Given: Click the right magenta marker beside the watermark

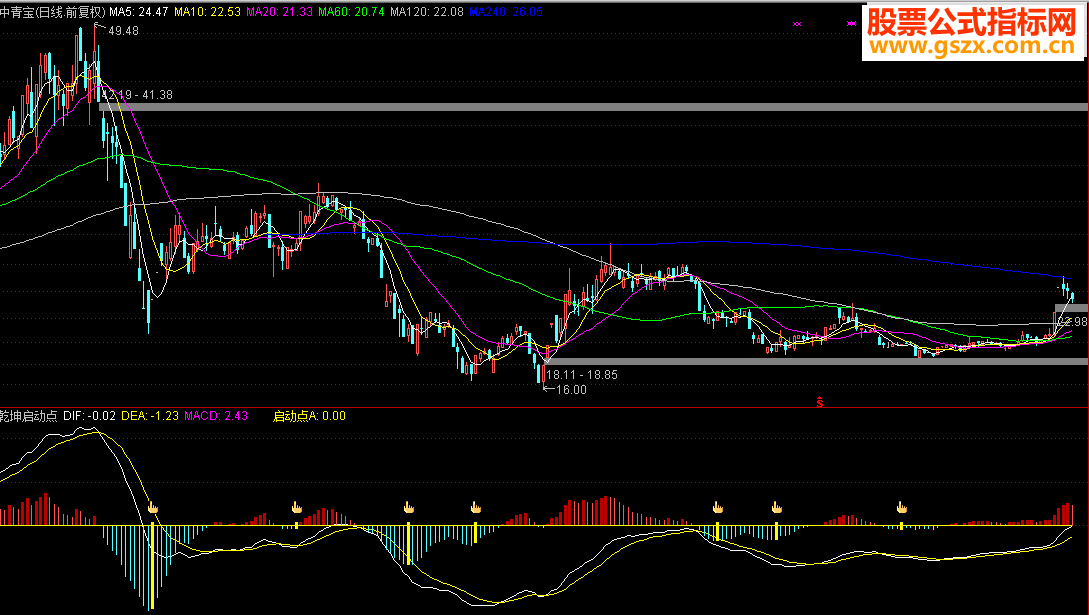Looking at the screenshot, I should [x=851, y=24].
